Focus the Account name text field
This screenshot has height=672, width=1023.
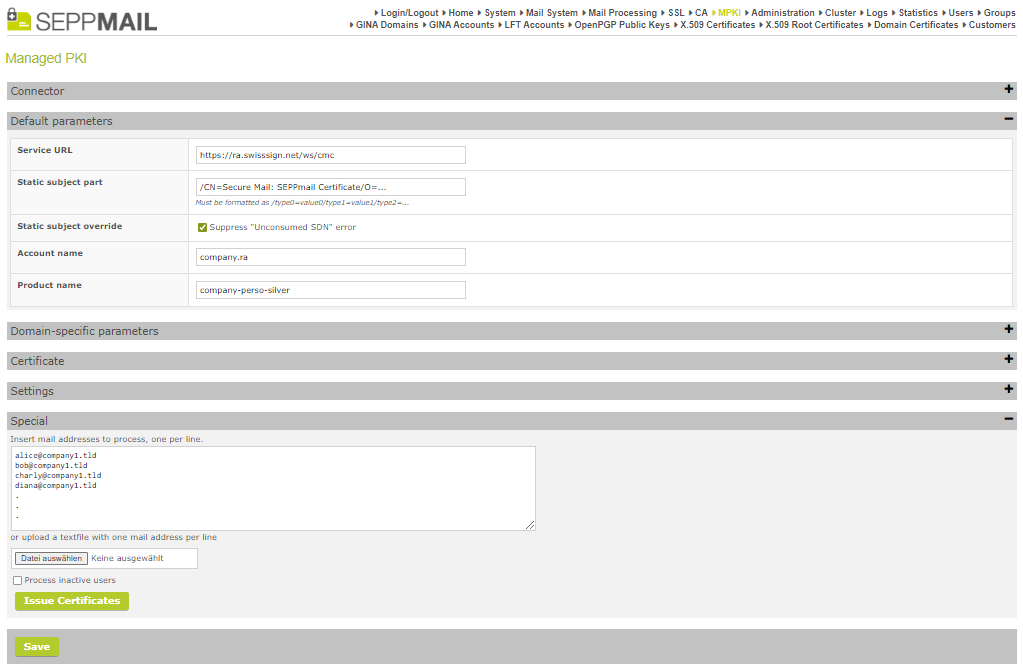(331, 258)
